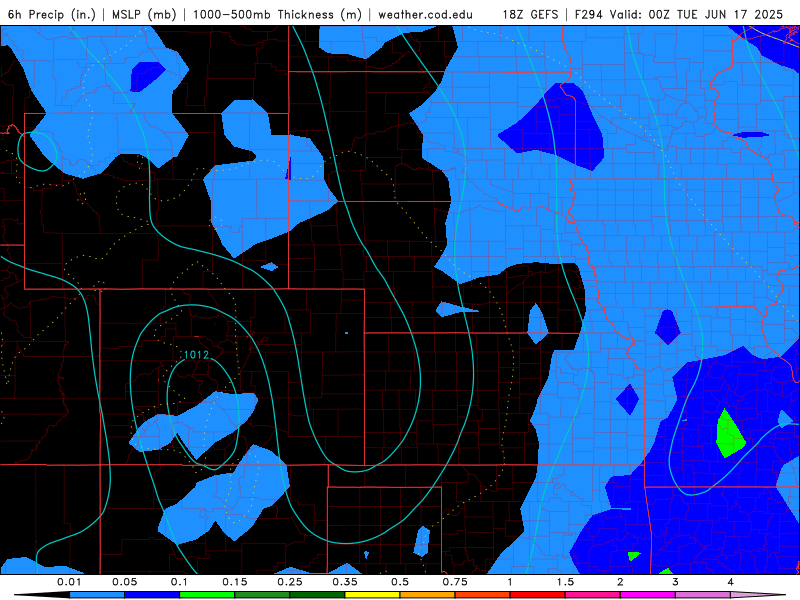The height and width of the screenshot is (600, 800).
Task: Click the dark green 0.25–0.35 legend swatch
Action: (x=317, y=595)
